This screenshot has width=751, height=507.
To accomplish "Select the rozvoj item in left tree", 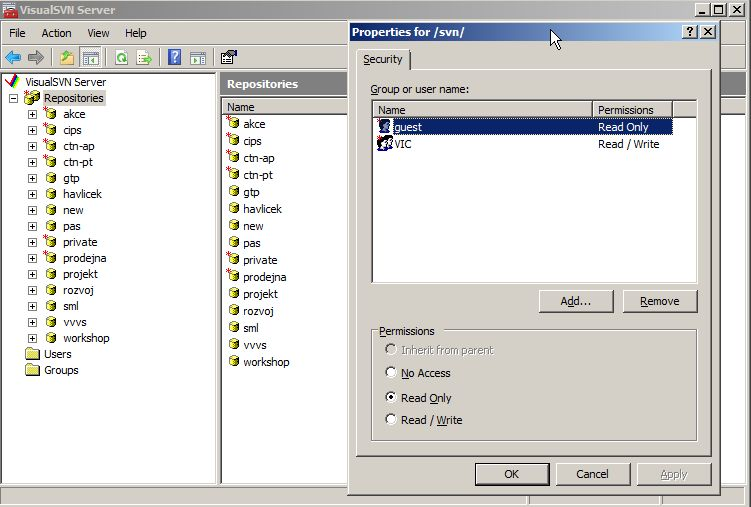I will tap(78, 290).
